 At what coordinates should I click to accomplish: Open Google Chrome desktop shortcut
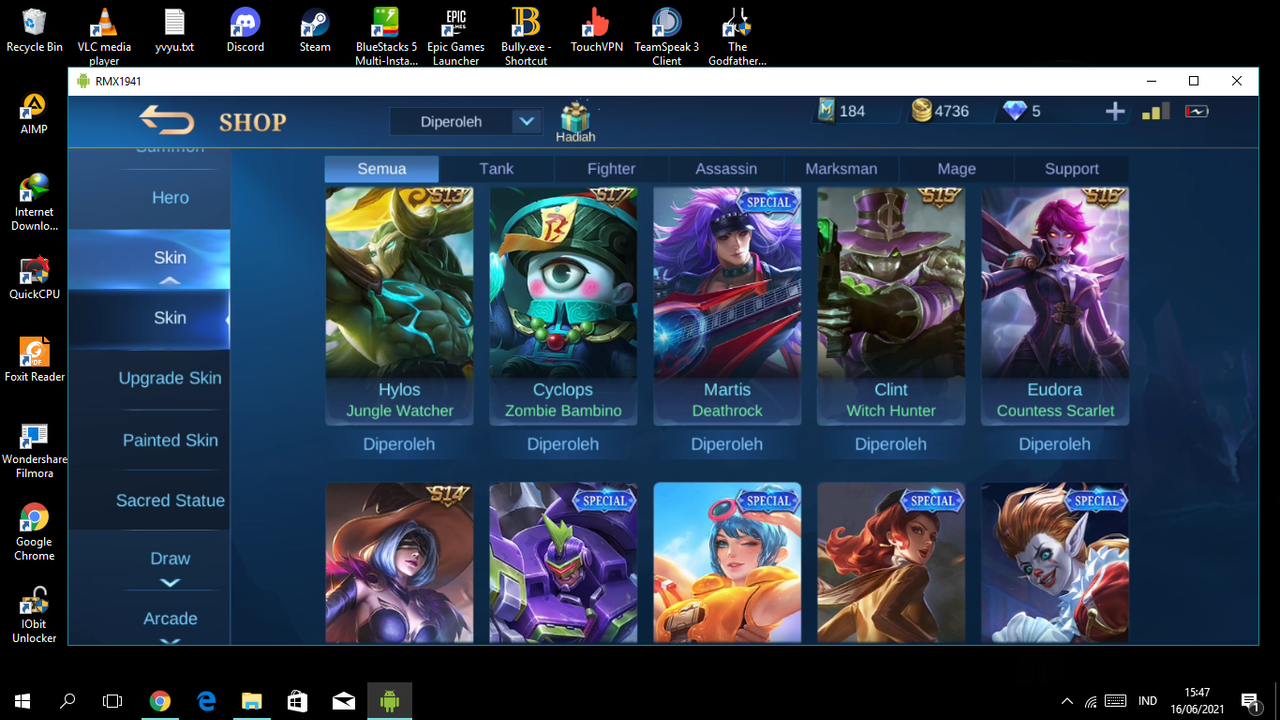(34, 532)
